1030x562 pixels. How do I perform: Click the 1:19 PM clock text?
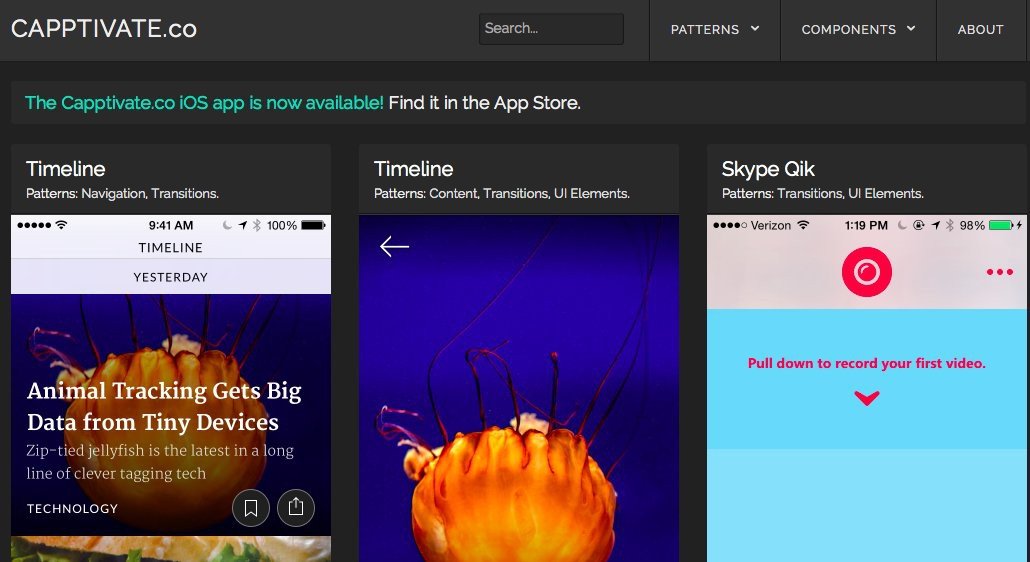(x=866, y=225)
